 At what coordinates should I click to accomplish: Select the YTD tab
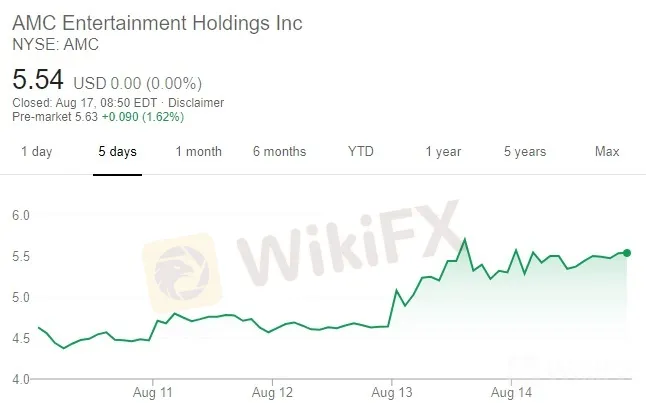361,152
